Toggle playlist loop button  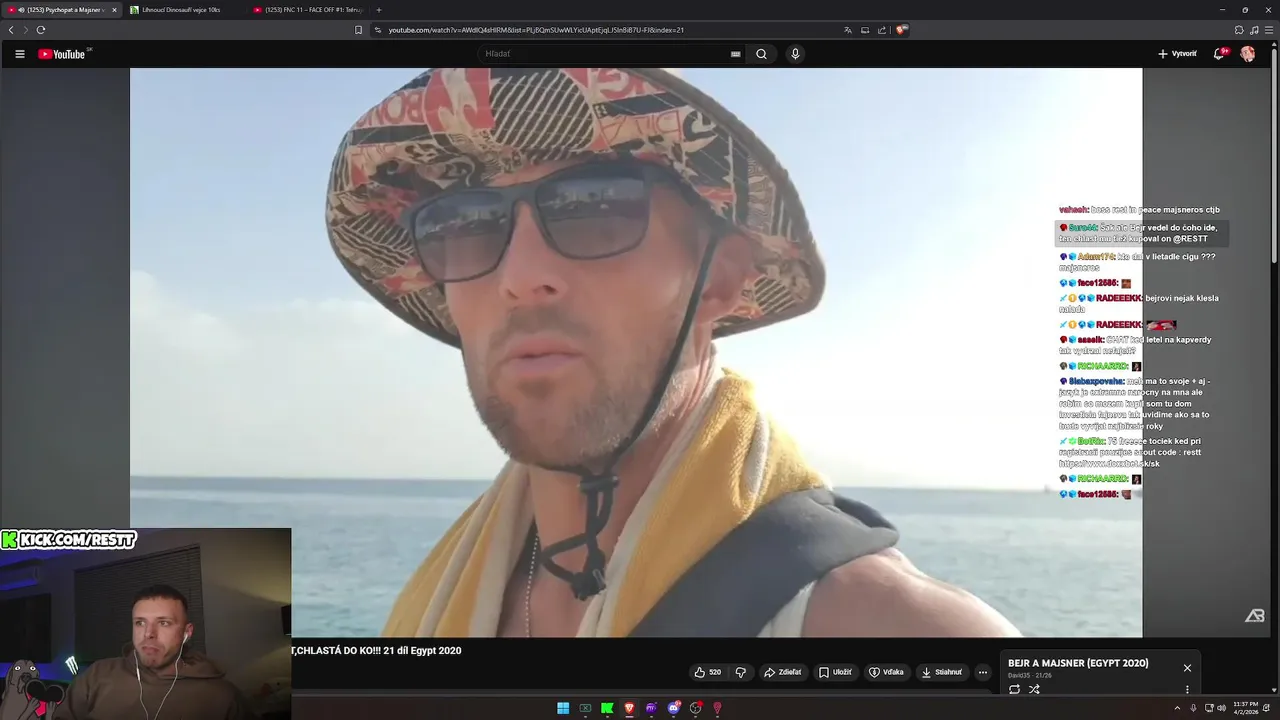click(x=1014, y=689)
